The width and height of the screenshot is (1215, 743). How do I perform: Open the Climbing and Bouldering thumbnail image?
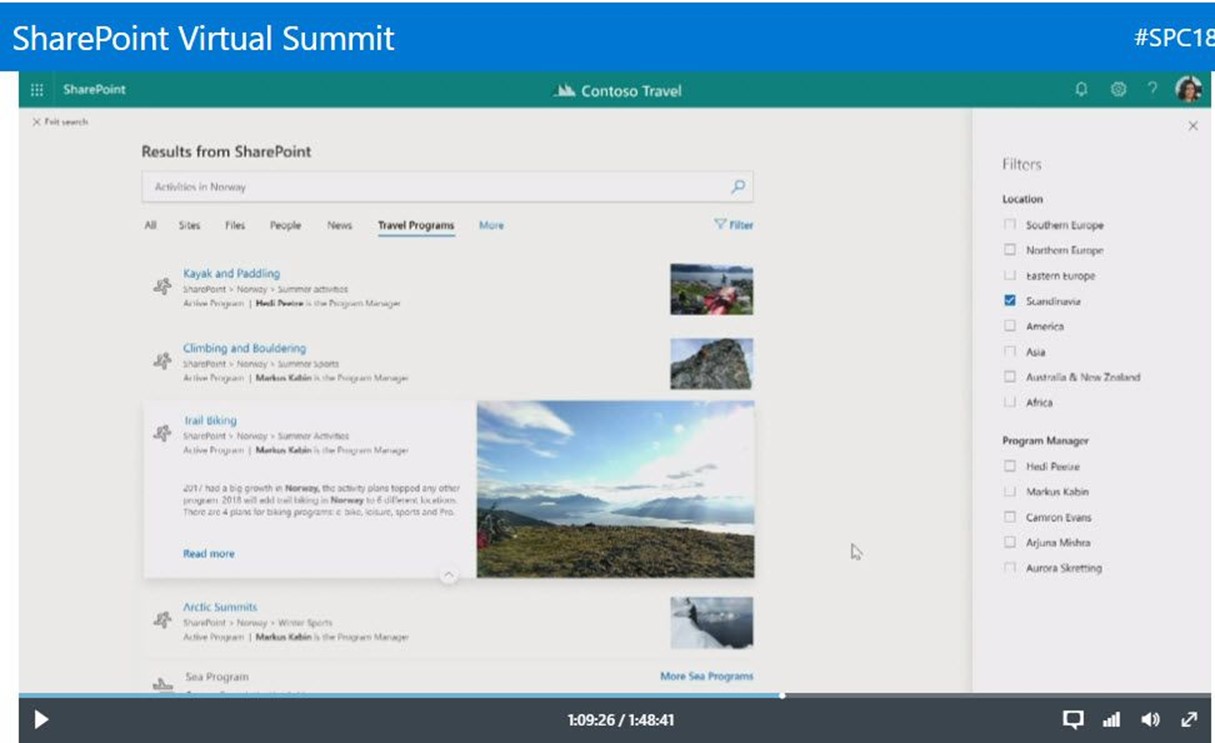pos(712,363)
